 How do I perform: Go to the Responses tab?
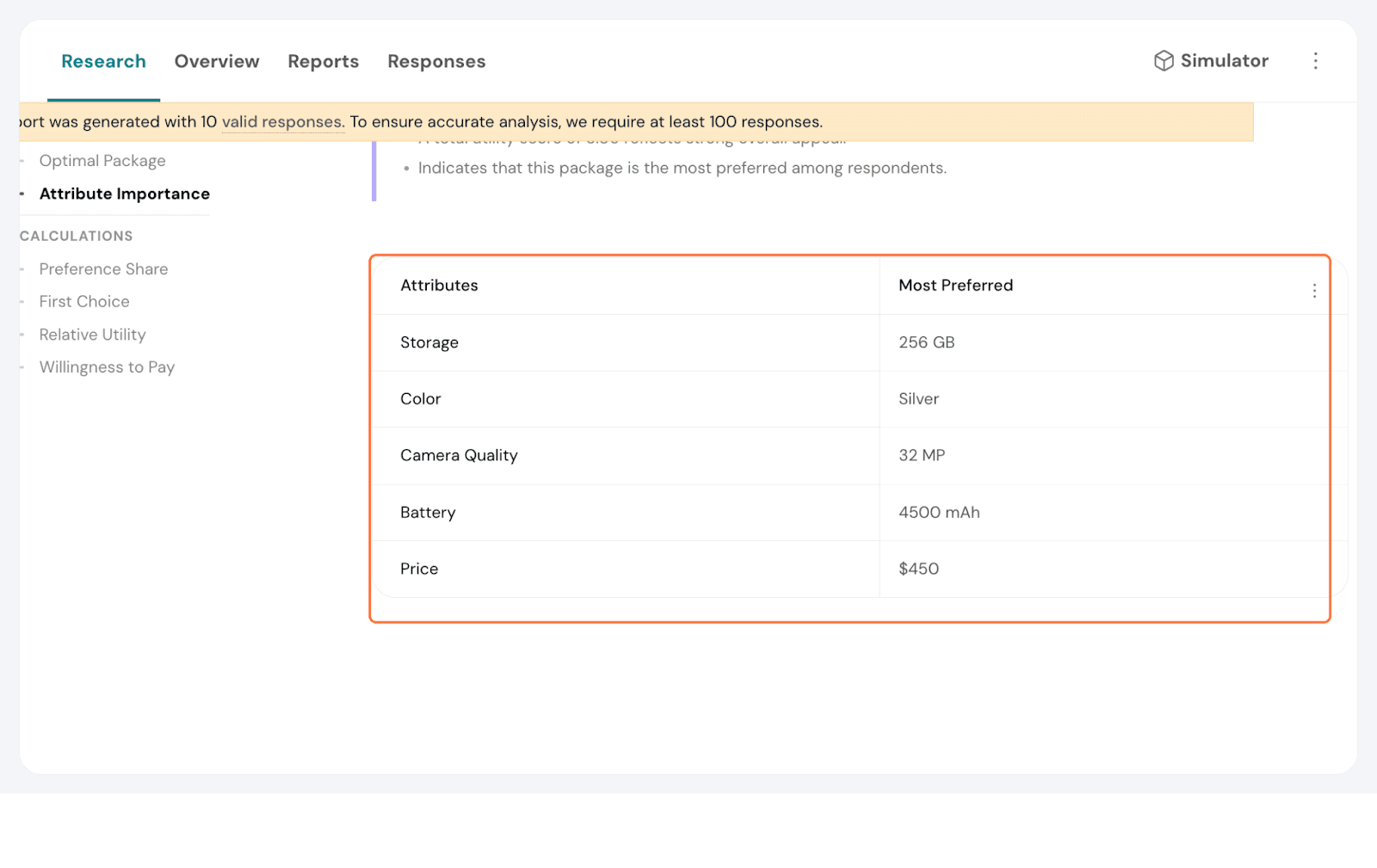(436, 62)
